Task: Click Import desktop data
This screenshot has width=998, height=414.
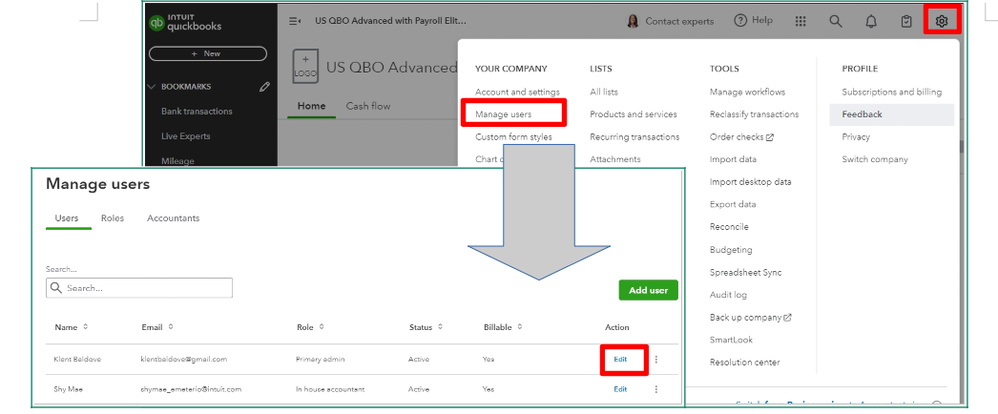Action: tap(750, 182)
